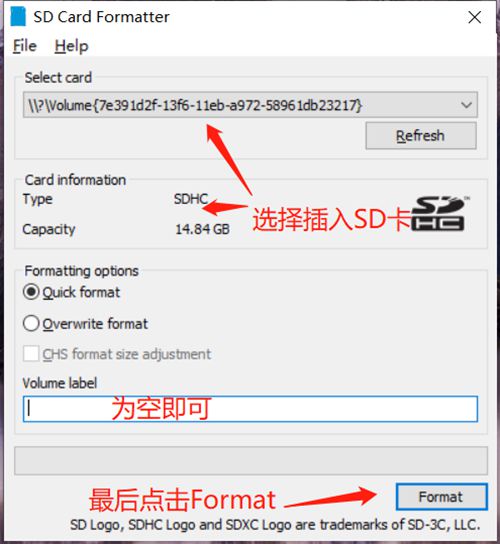Expand the Select card dropdown arrow

(x=466, y=105)
